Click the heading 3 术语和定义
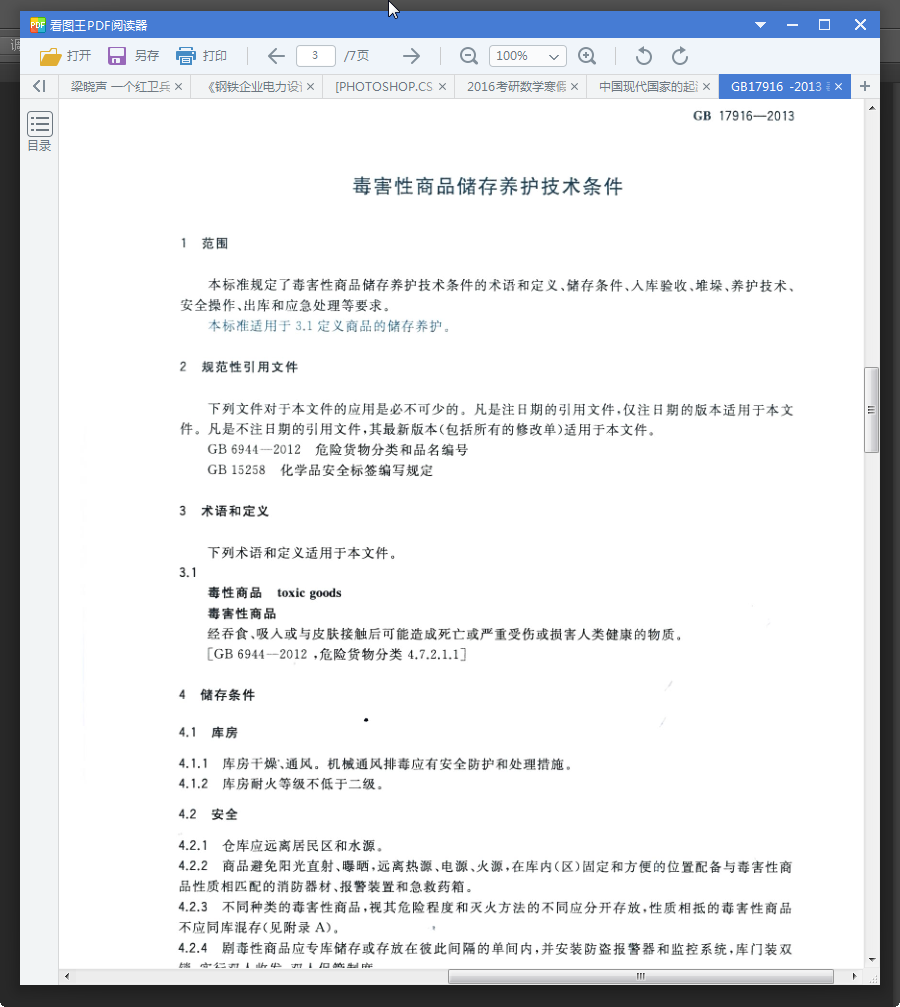 pyautogui.click(x=224, y=511)
